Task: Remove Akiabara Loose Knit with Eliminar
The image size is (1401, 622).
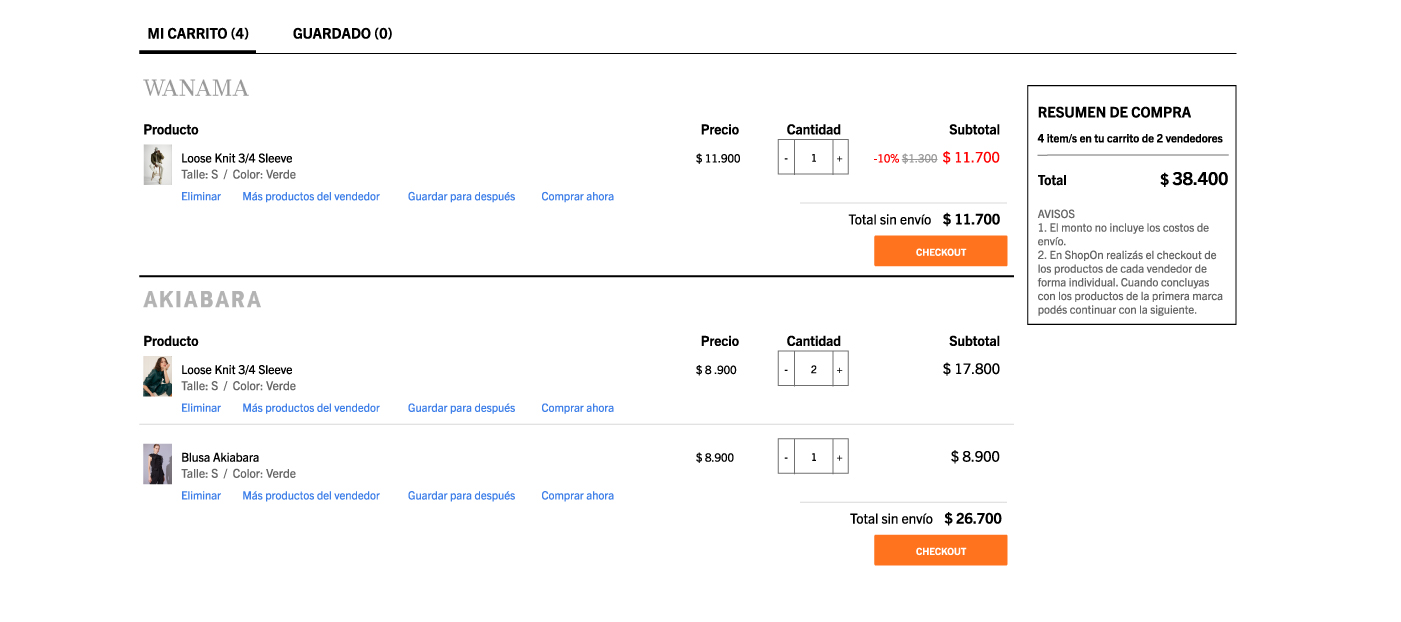Action: [x=201, y=408]
